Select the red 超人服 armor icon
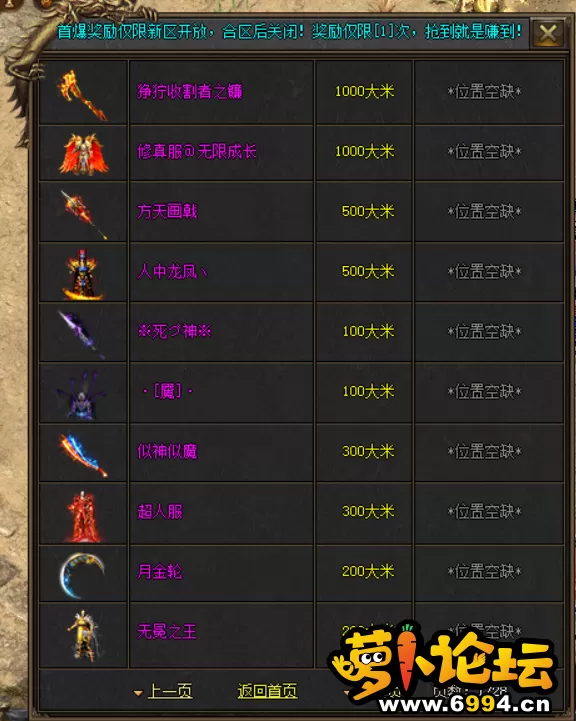Image resolution: width=576 pixels, height=721 pixels. (83, 515)
